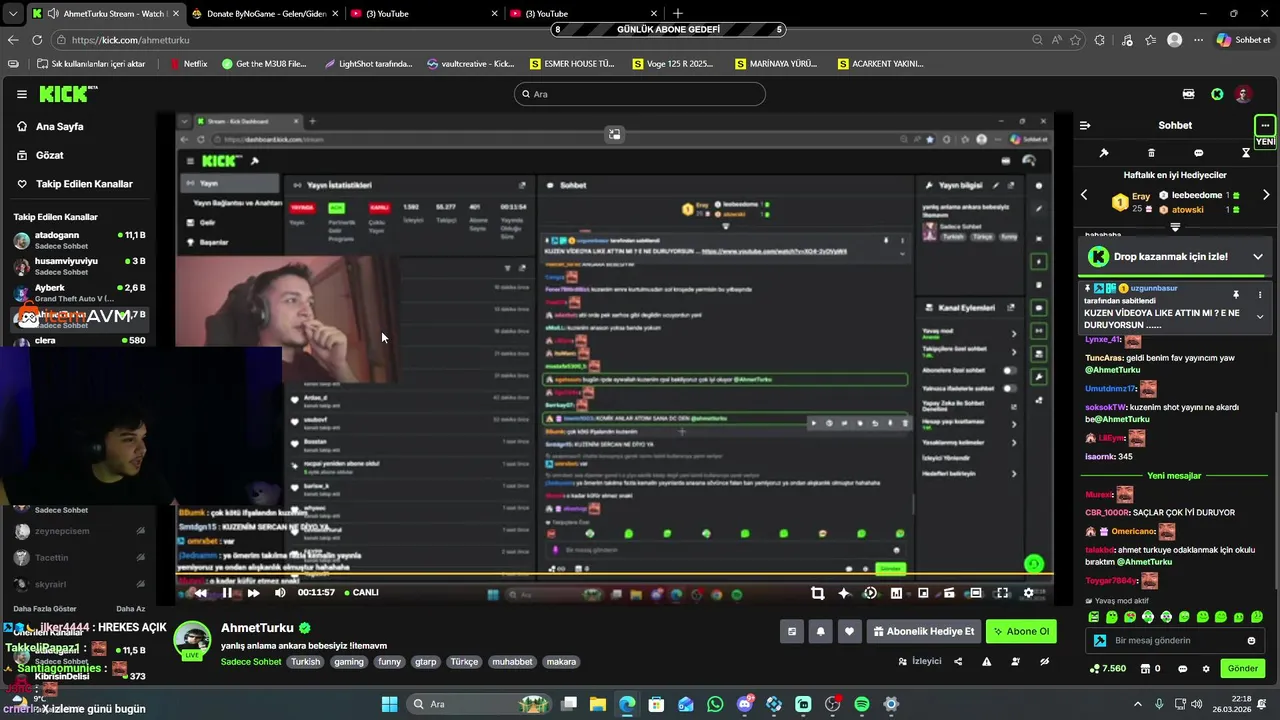Viewport: 1280px width, 720px height.
Task: Open WhatsApp from Windows taskbar
Action: click(715, 704)
